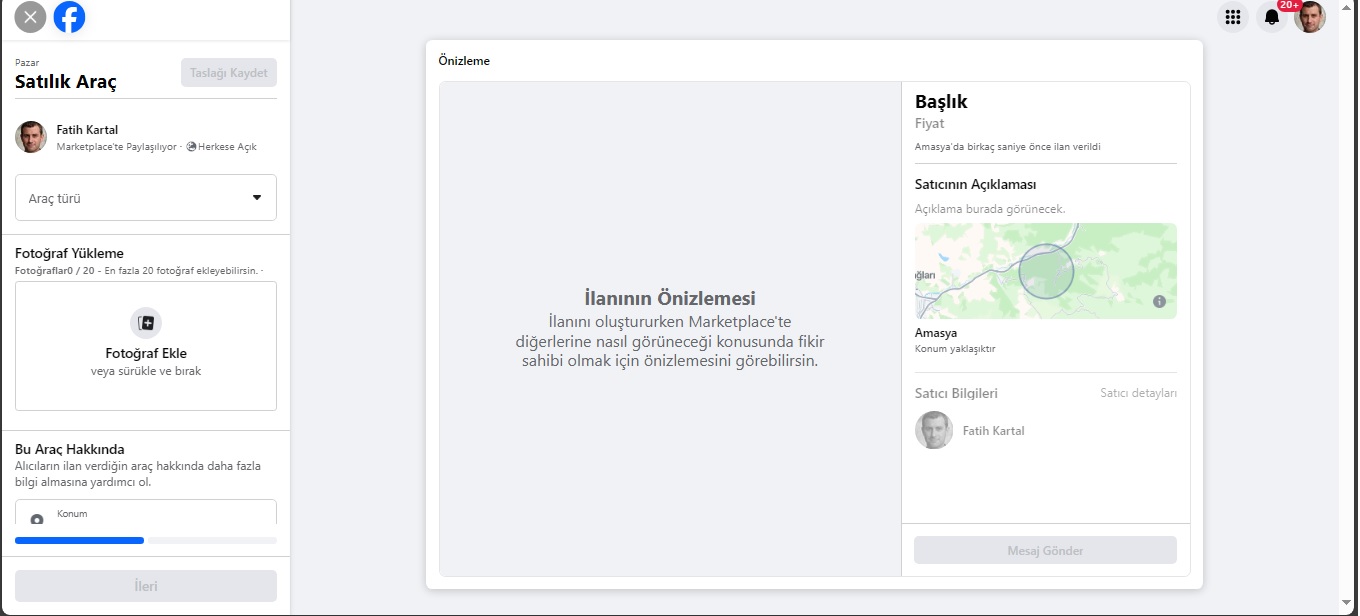Click the add photo icon
Screen dimensions: 1360x616
point(146,323)
